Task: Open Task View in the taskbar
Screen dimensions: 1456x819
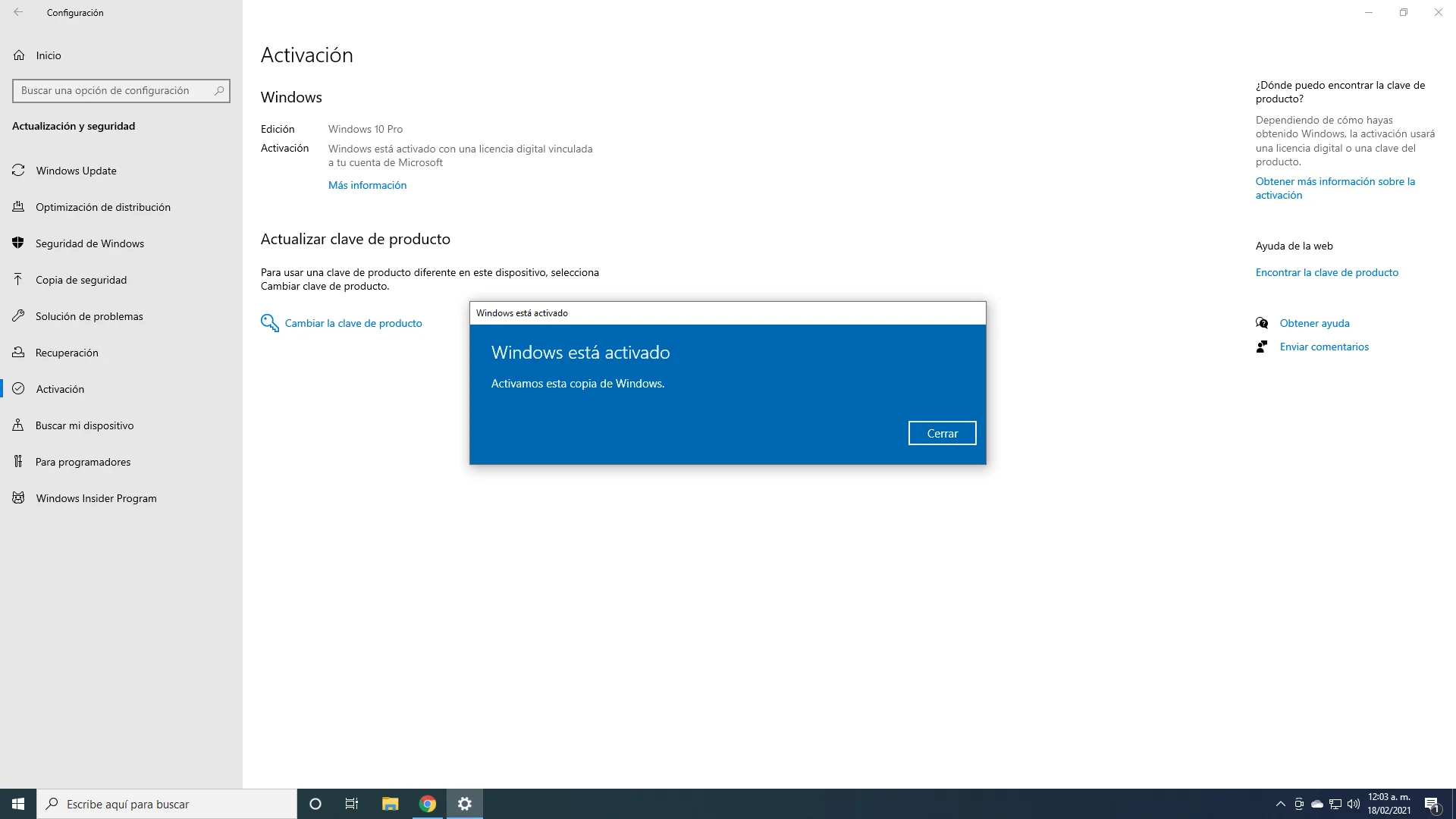Action: point(352,804)
